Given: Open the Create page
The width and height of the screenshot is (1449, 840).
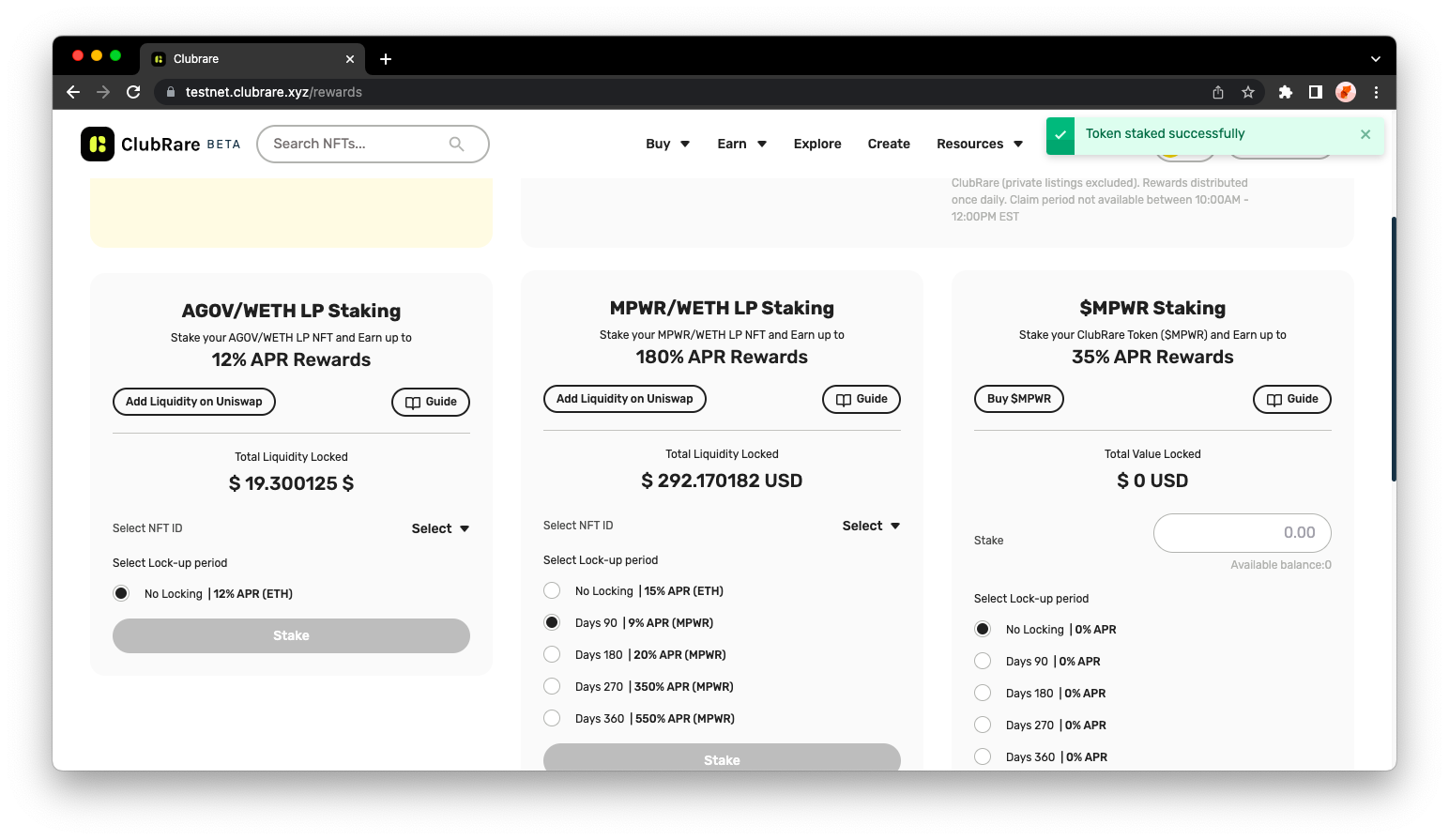Looking at the screenshot, I should pyautogui.click(x=889, y=144).
